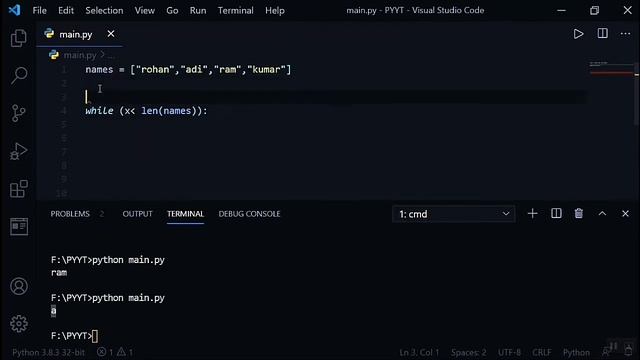This screenshot has height=360, width=640.
Task: Switch to the OUTPUT tab
Action: (137, 214)
